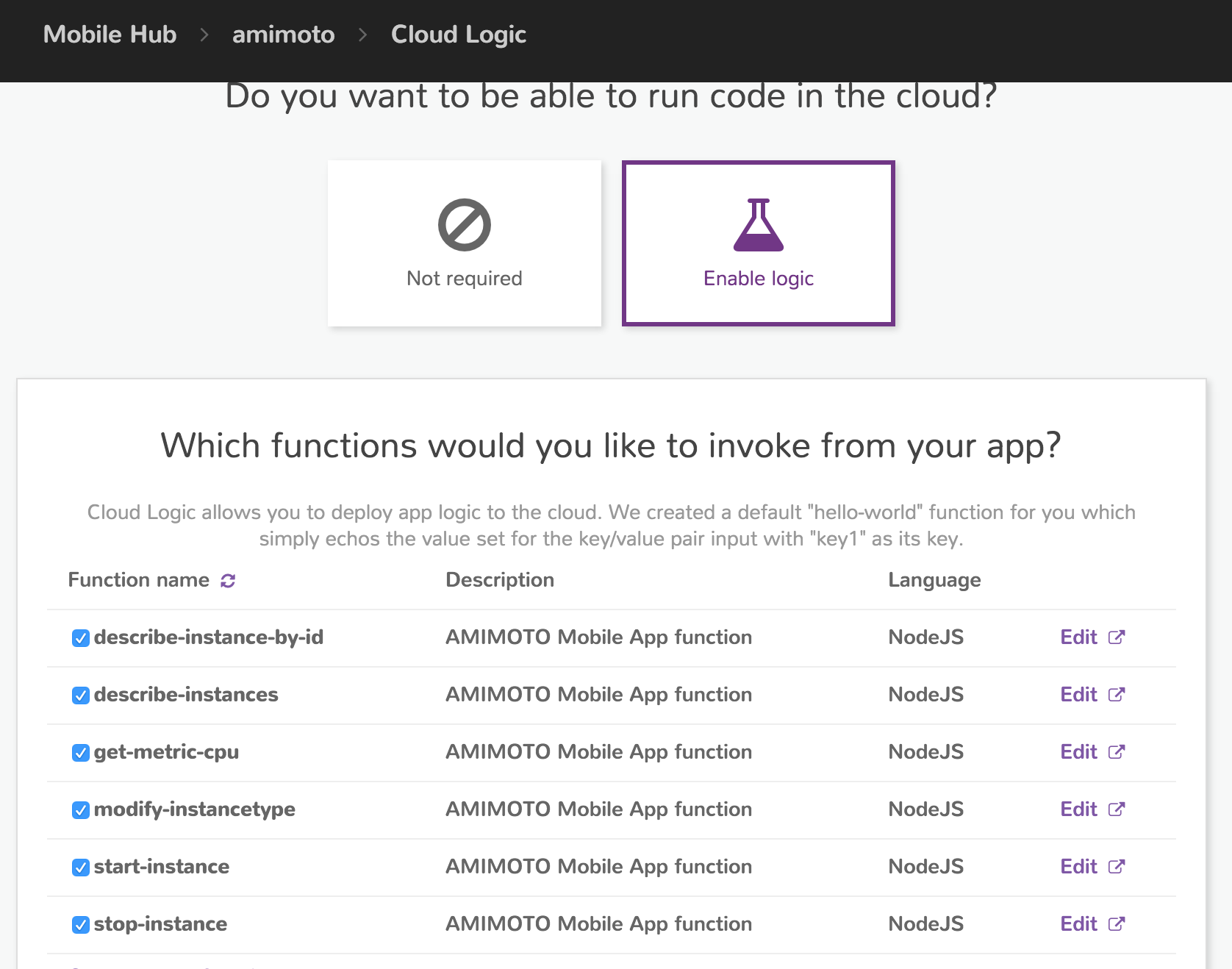Screen dimensions: 1232x969
Task: Open external link icon for describe-instances
Action: [1117, 695]
